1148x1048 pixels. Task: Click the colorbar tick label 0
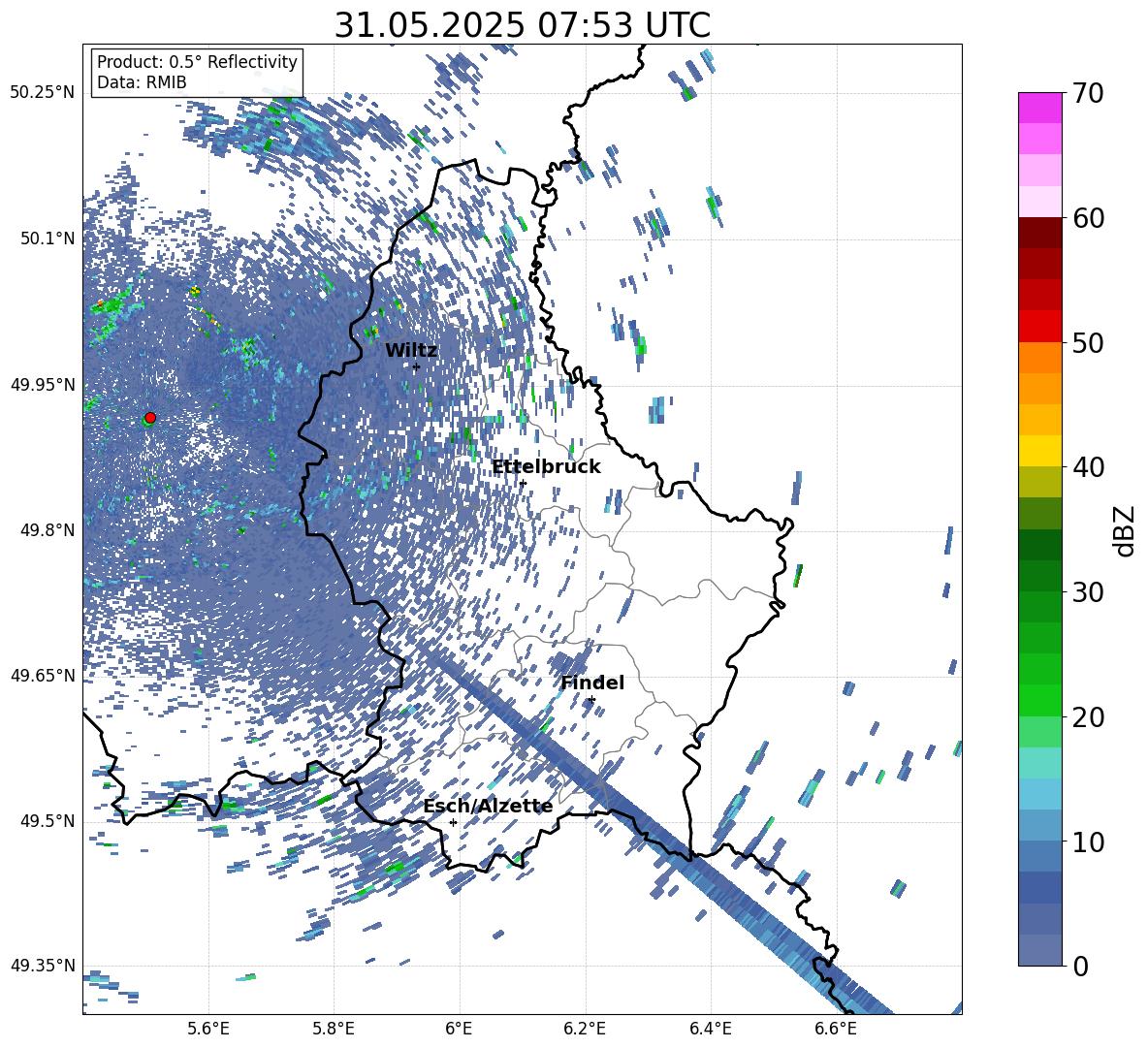click(x=1080, y=966)
